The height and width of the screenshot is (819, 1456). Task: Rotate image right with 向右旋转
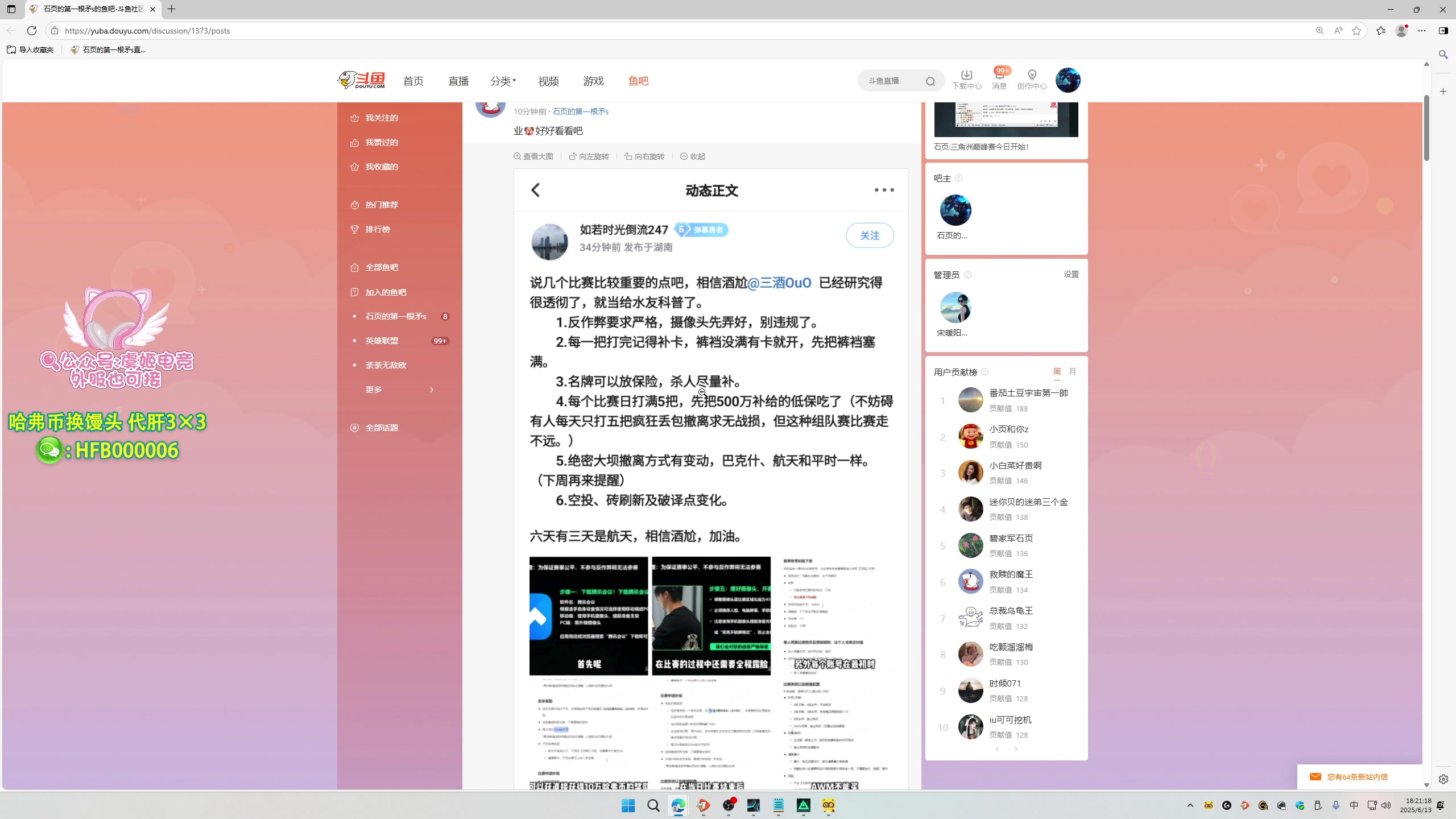[x=644, y=156]
